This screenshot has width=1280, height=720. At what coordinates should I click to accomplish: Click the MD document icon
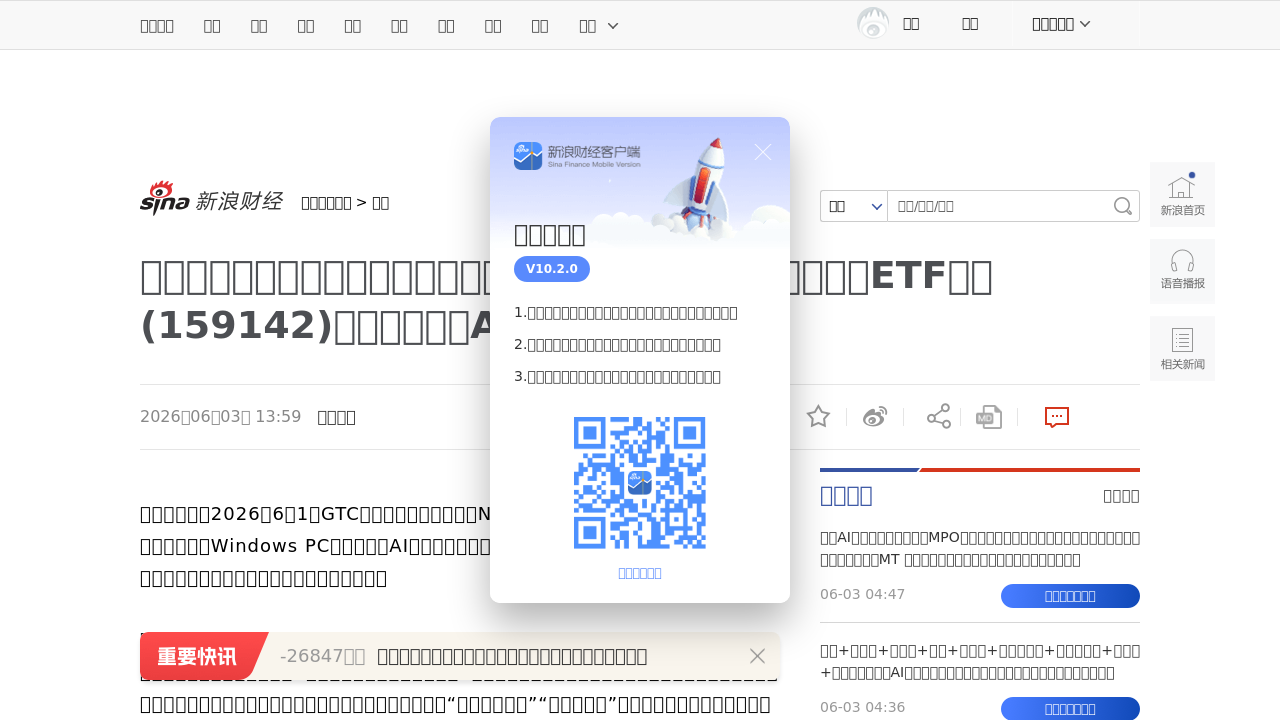[x=989, y=417]
